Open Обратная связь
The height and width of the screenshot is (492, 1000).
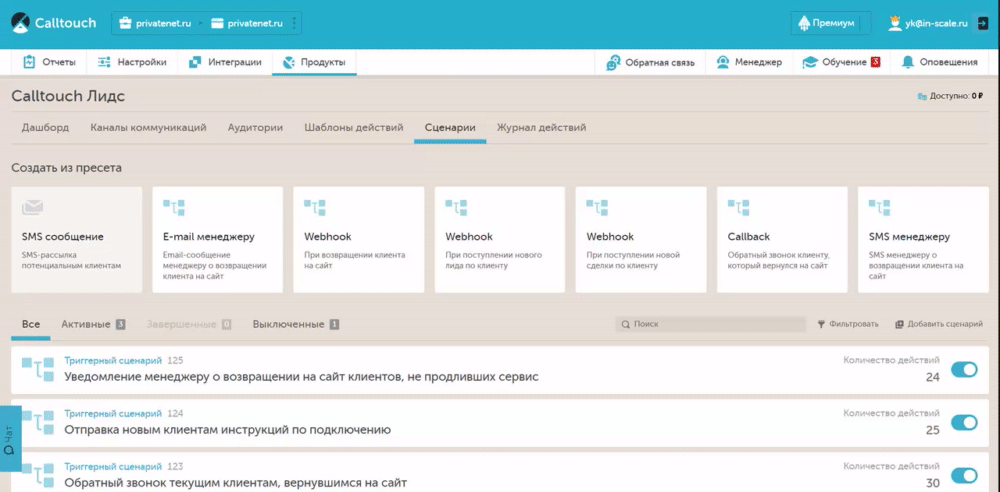650,62
